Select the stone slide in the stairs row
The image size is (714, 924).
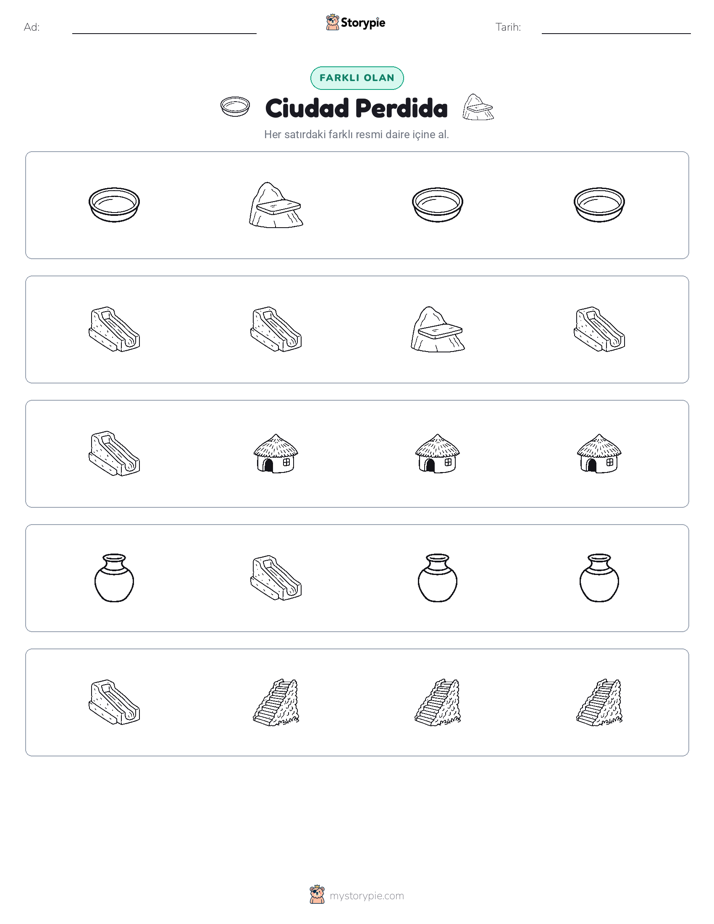[114, 702]
